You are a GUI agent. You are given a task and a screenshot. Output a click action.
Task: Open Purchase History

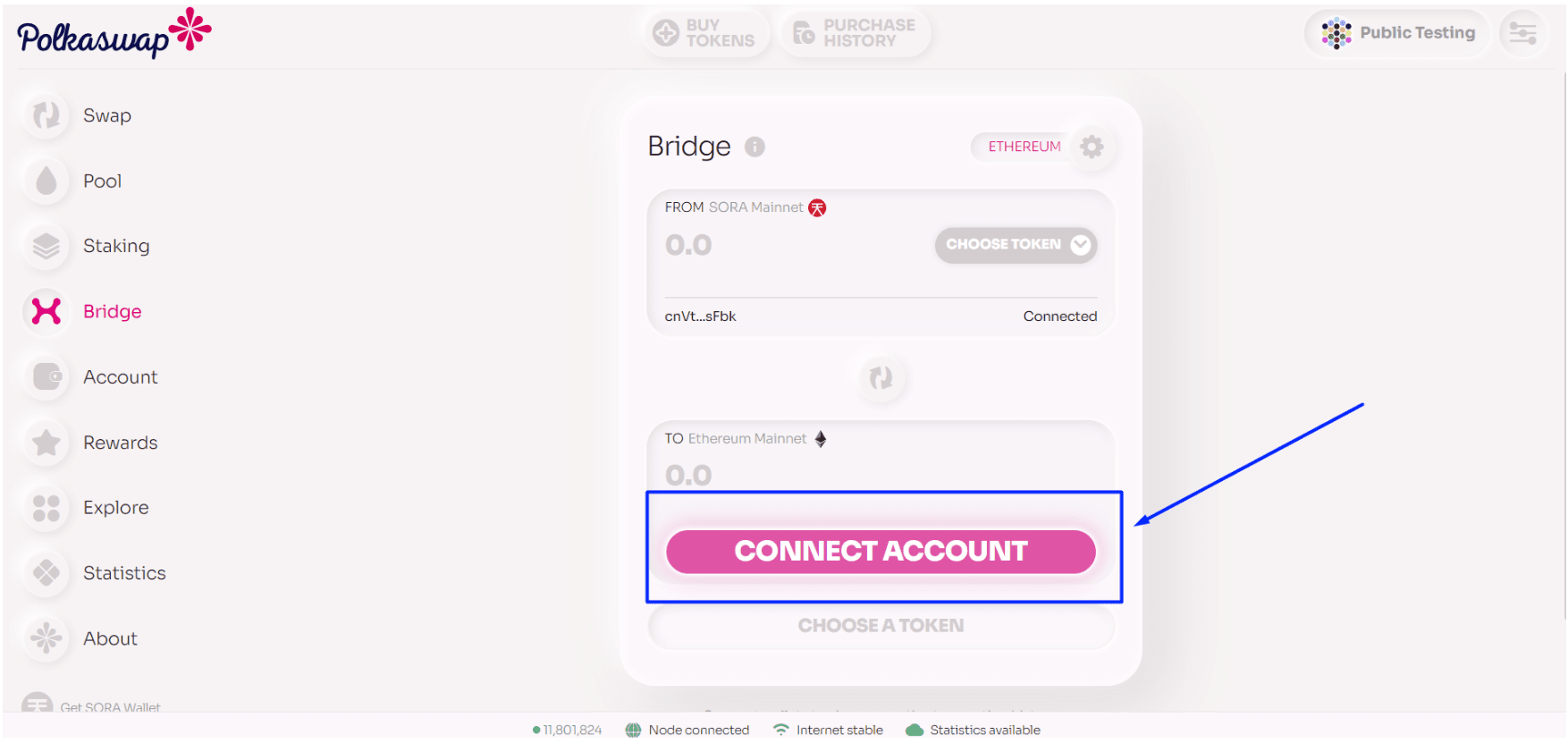click(x=855, y=33)
